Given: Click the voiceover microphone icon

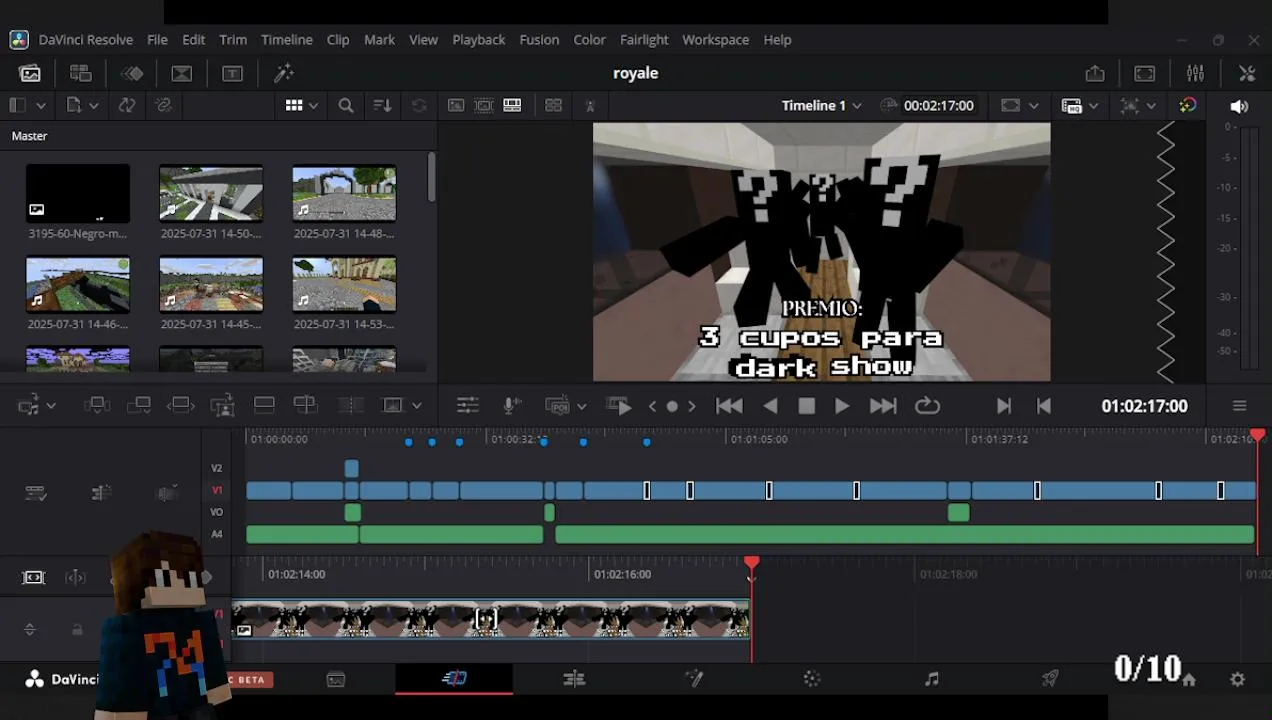Looking at the screenshot, I should tap(511, 405).
